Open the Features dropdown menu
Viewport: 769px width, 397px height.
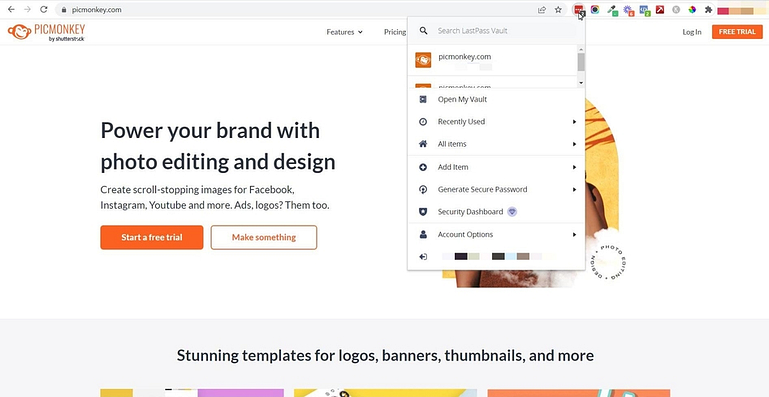tap(344, 32)
